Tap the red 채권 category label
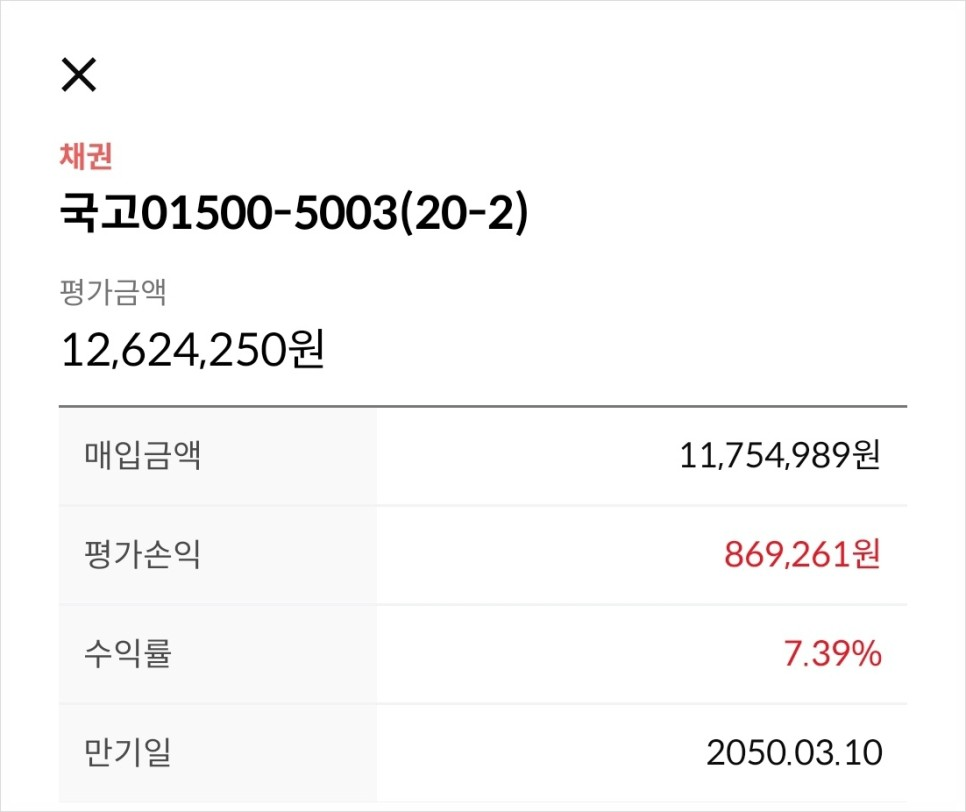Viewport: 966px width, 812px height. click(86, 156)
